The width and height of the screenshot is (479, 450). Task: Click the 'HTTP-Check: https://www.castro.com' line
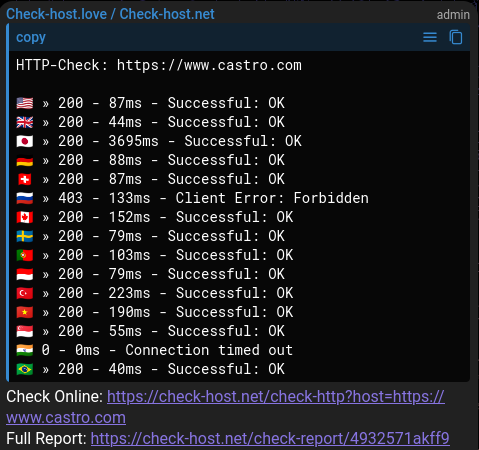tap(159, 65)
